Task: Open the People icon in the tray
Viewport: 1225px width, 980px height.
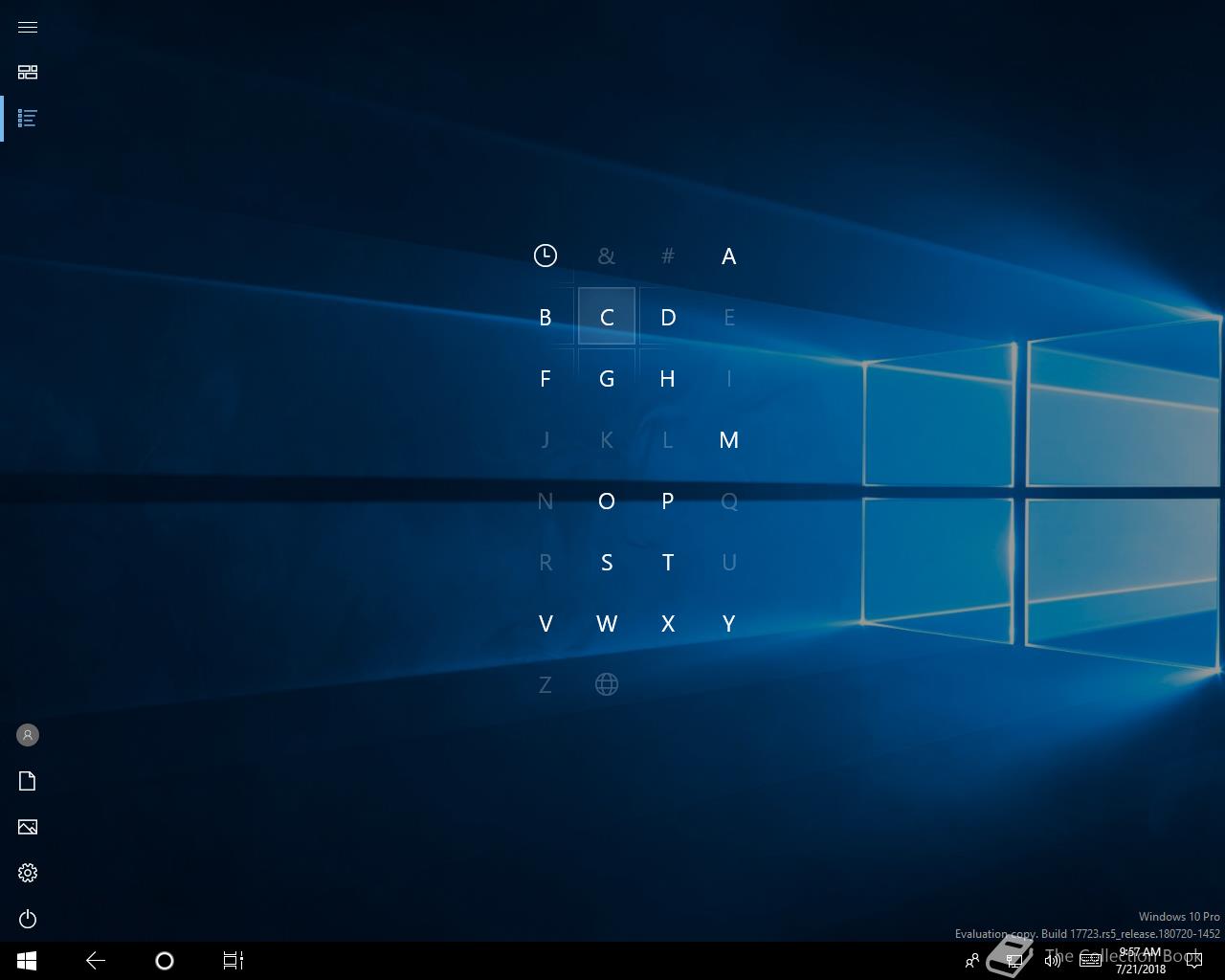Action: click(972, 961)
